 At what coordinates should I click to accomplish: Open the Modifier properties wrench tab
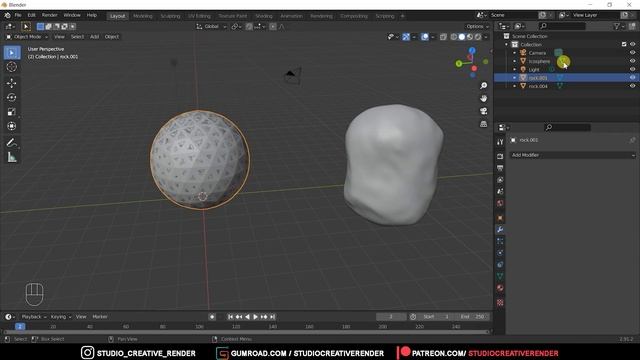pos(500,229)
